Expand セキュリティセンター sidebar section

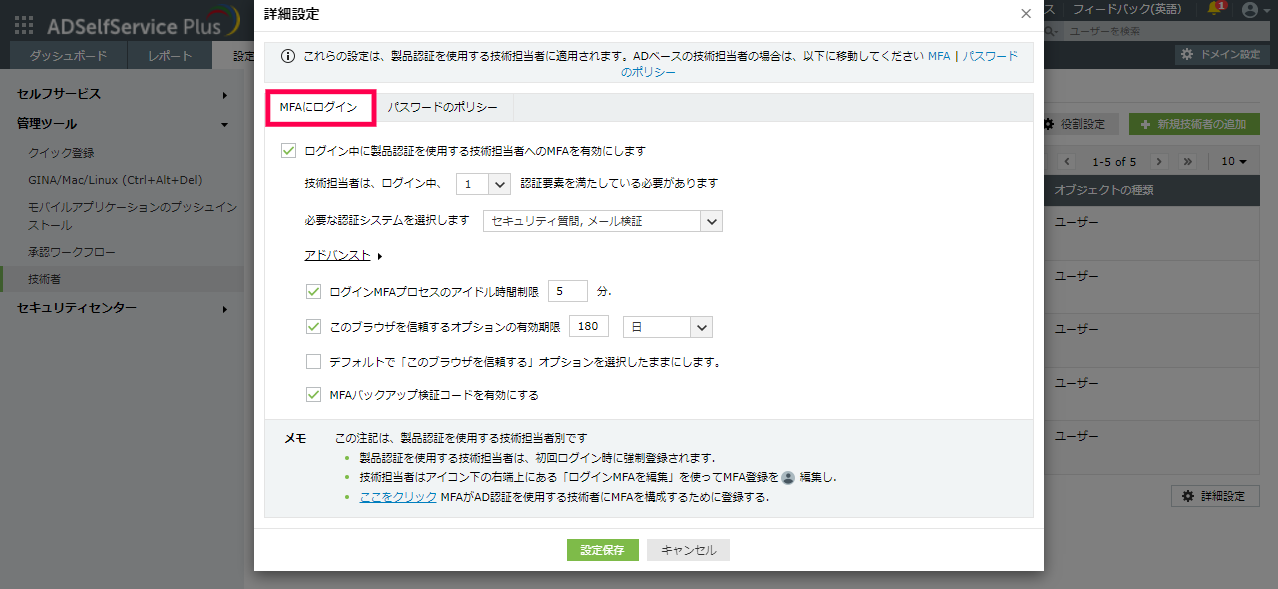pos(122,308)
